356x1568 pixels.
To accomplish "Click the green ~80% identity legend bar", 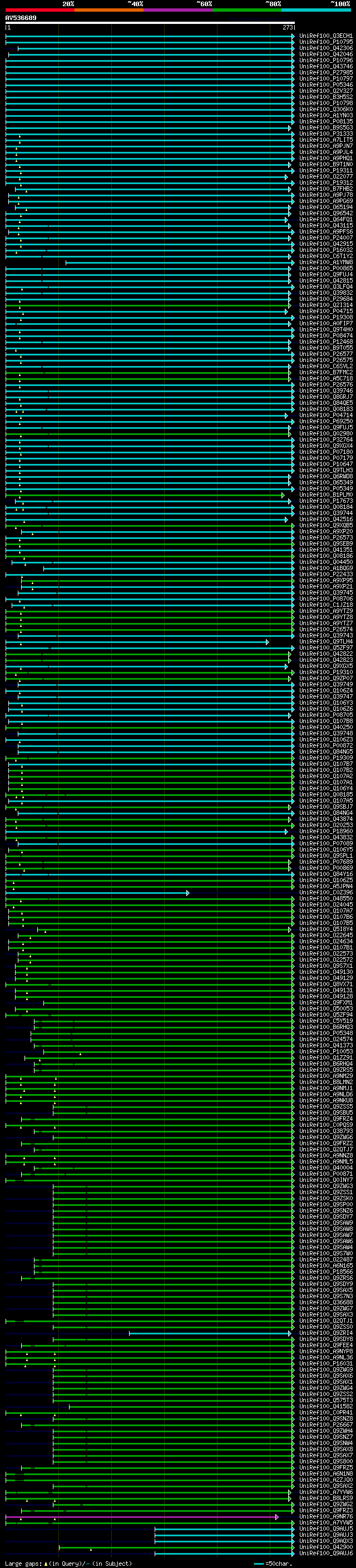I will [x=247, y=10].
